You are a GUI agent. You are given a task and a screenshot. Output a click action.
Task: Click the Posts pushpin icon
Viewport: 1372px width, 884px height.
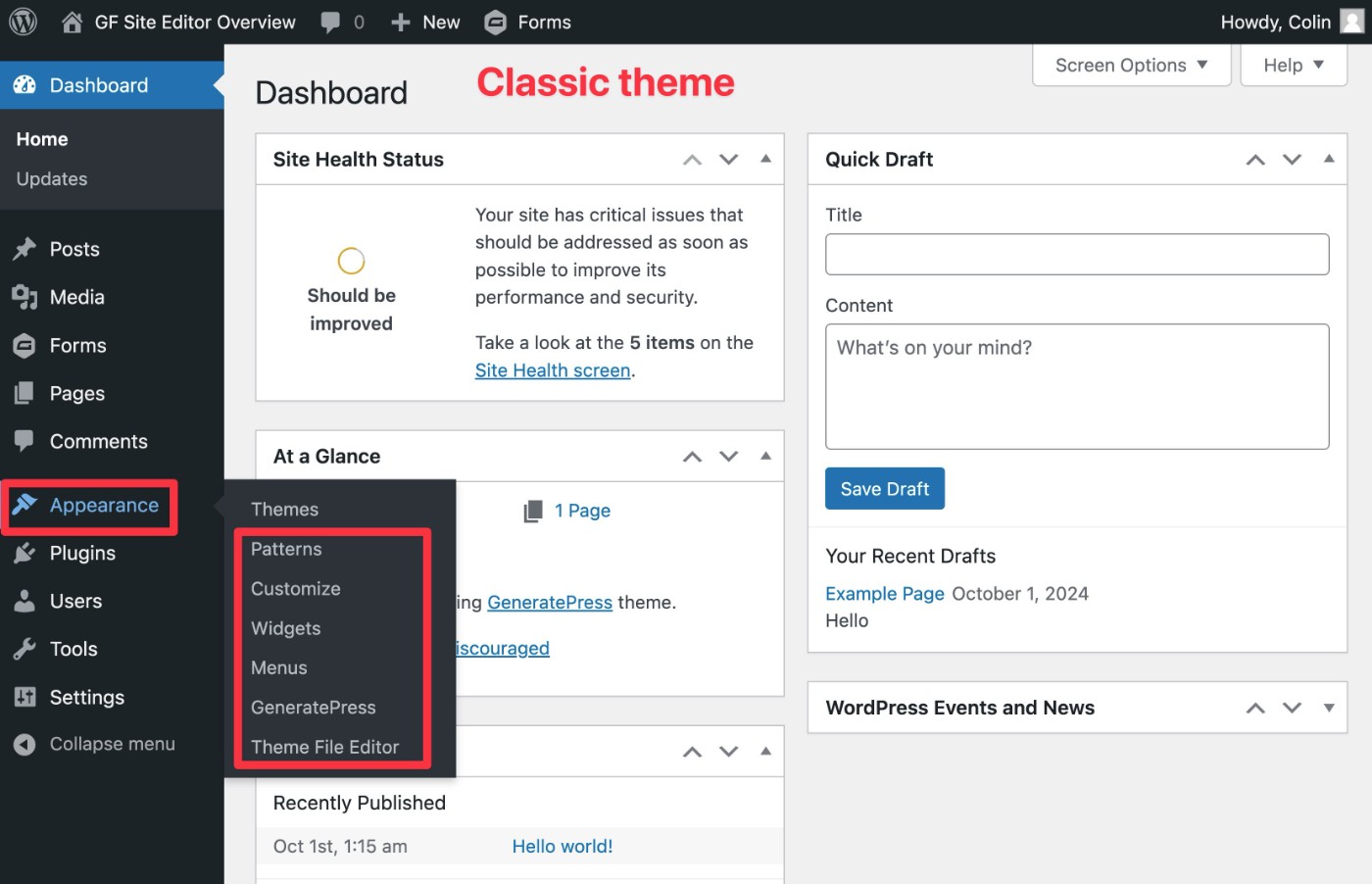coord(24,249)
